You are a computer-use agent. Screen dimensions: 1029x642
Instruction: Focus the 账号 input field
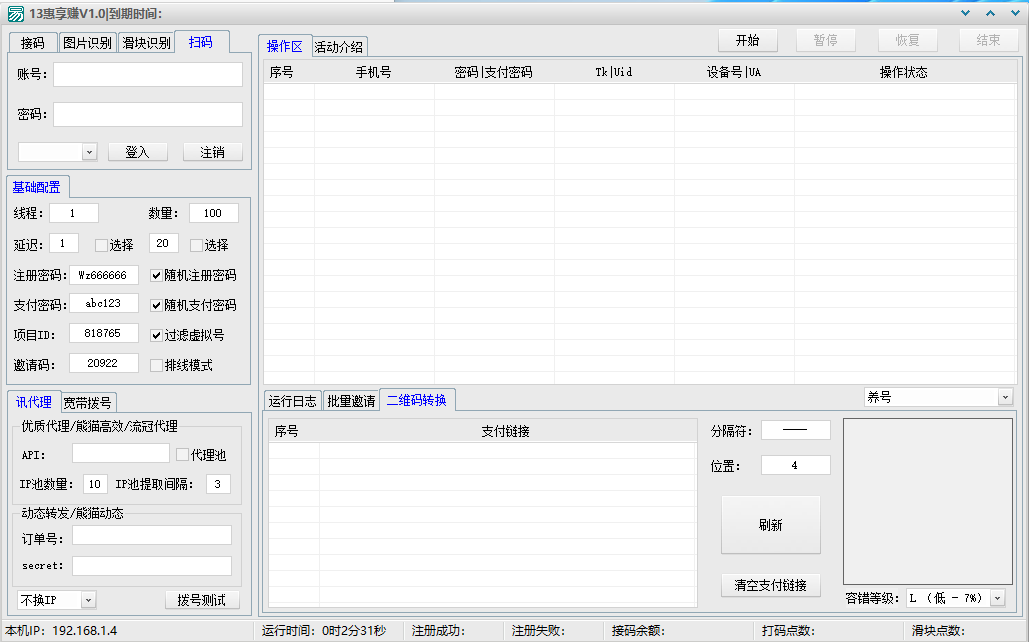(x=147, y=75)
